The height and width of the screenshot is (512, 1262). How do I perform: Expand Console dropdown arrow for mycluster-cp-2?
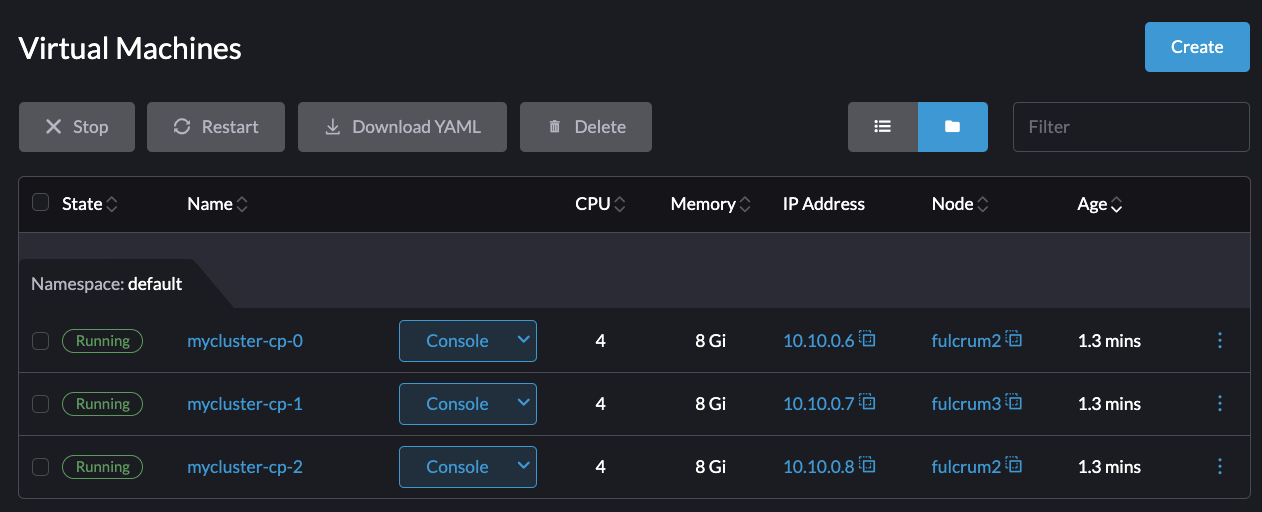pyautogui.click(x=523, y=466)
